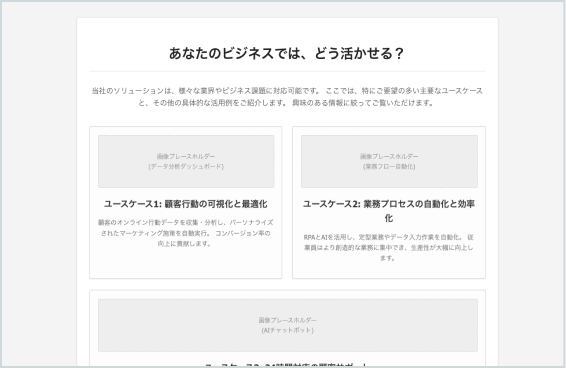Select description text about 顧客のオンライン行動データ
This screenshot has height=368, width=566.
186,233
